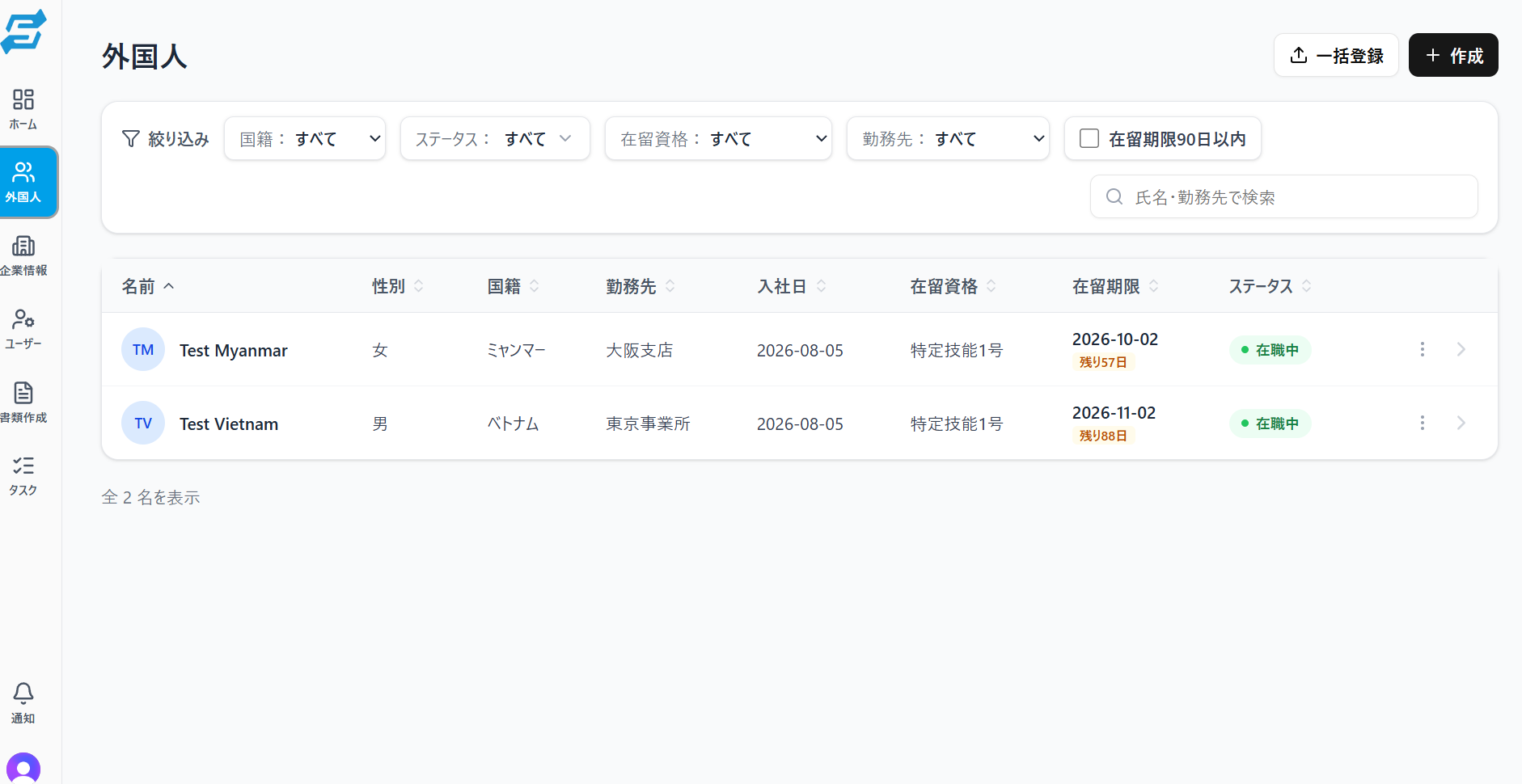1522x784 pixels.
Task: Open the Test Vietnam name link
Action: pyautogui.click(x=229, y=424)
